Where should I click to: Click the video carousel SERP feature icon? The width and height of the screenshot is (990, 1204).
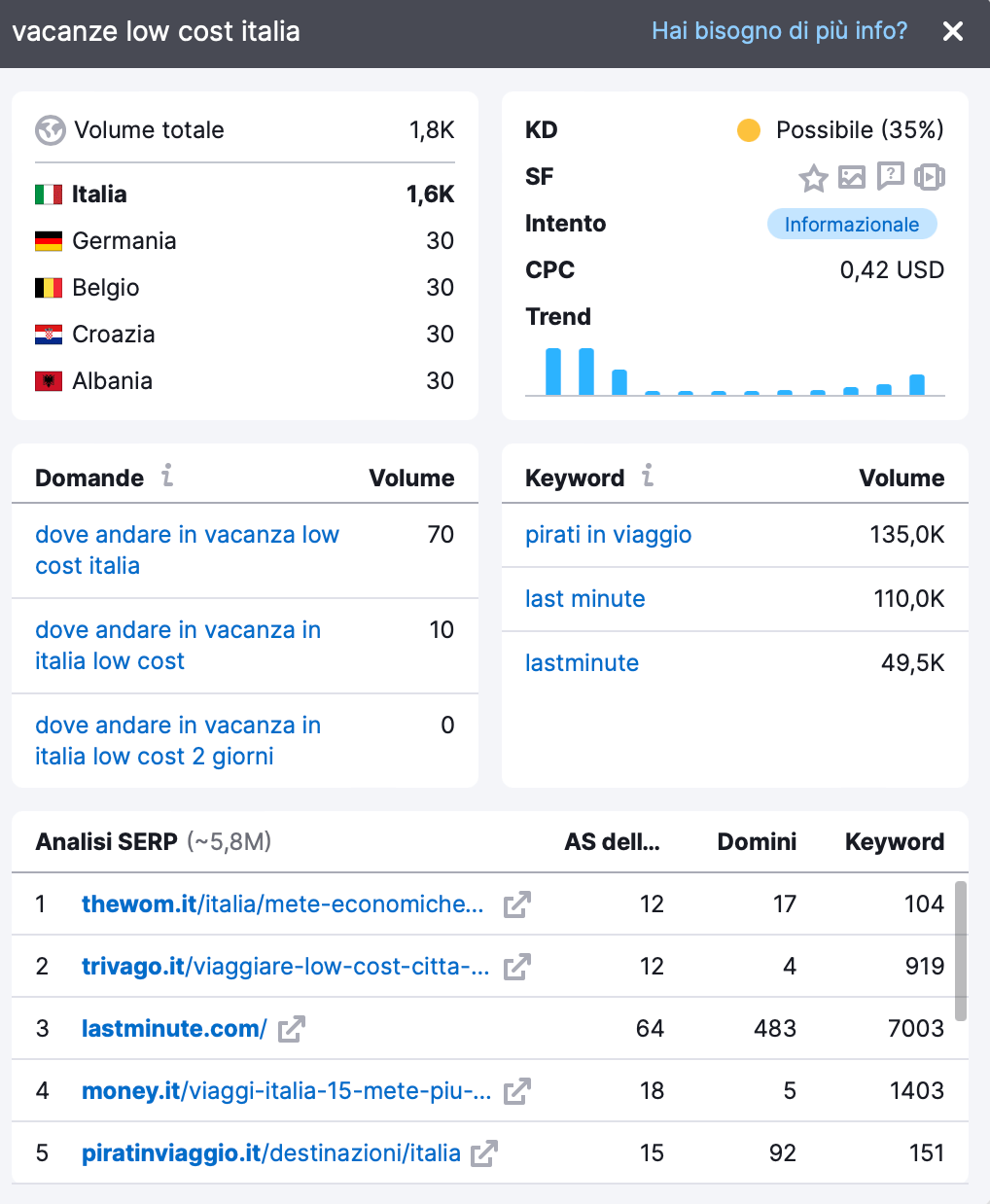click(930, 177)
